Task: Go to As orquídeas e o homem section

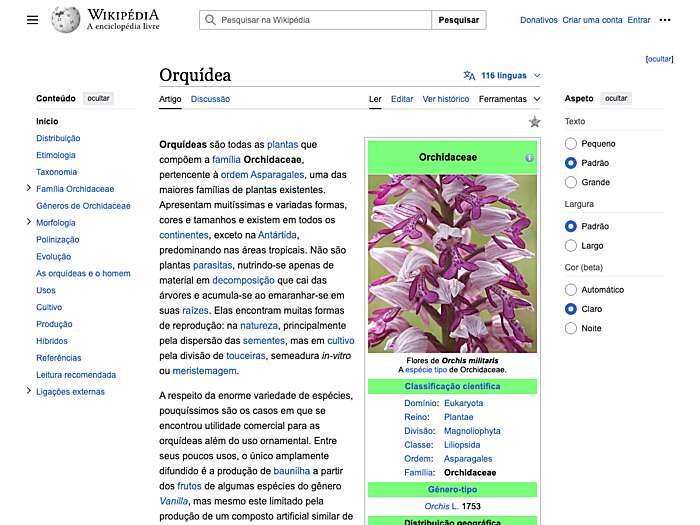Action: point(83,273)
